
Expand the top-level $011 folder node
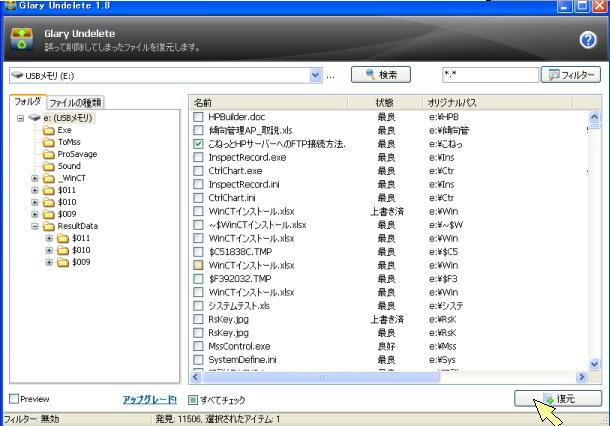[35, 190]
